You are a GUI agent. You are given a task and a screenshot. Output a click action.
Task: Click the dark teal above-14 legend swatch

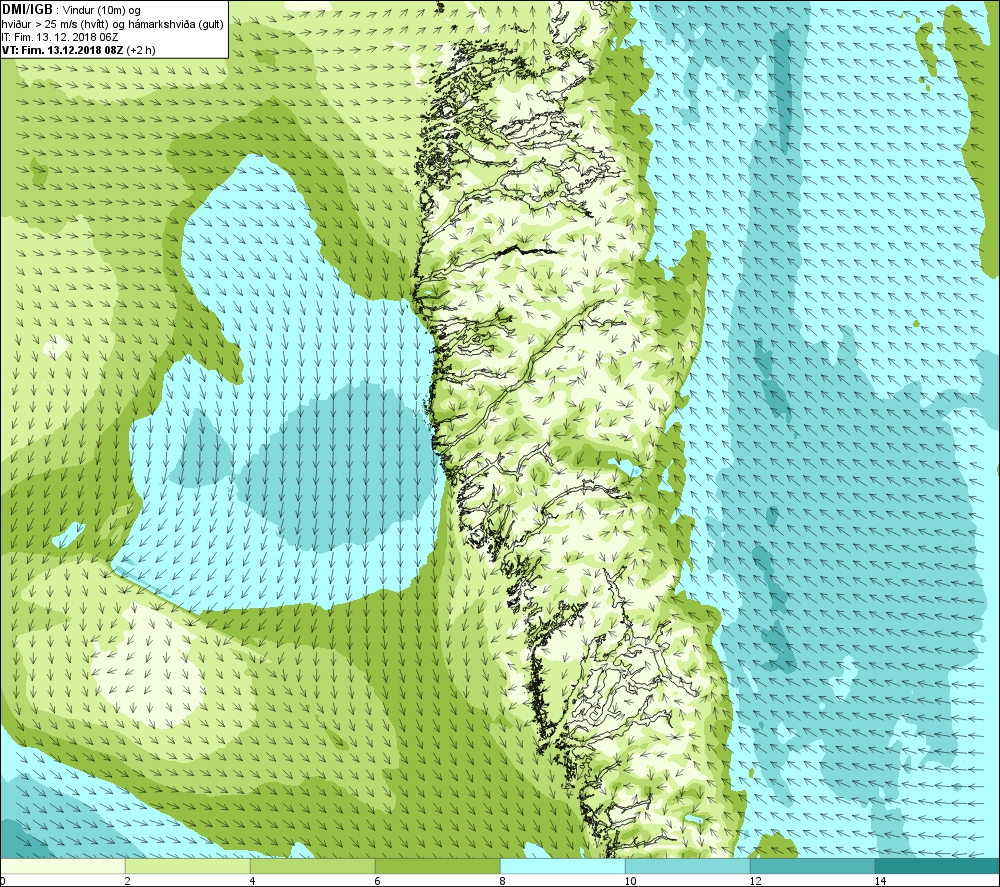937,866
